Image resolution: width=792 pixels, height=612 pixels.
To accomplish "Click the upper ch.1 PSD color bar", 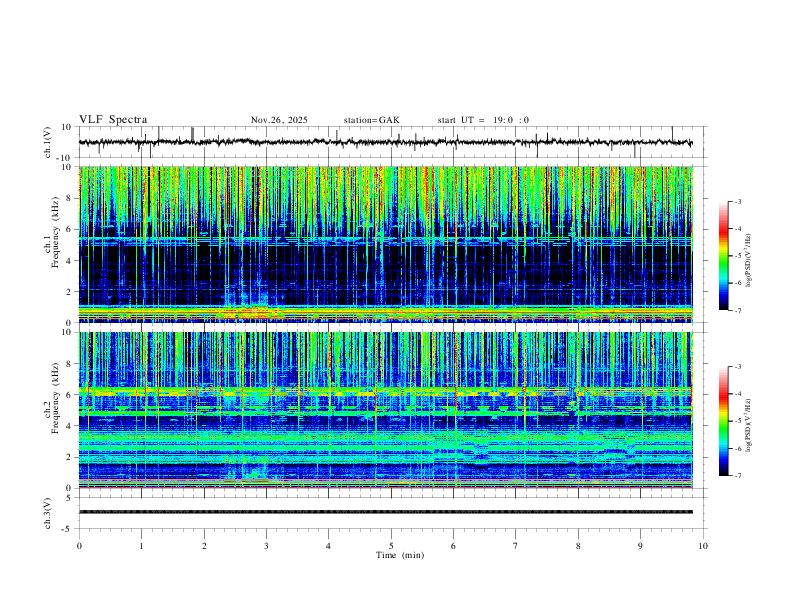I will pos(723,256).
